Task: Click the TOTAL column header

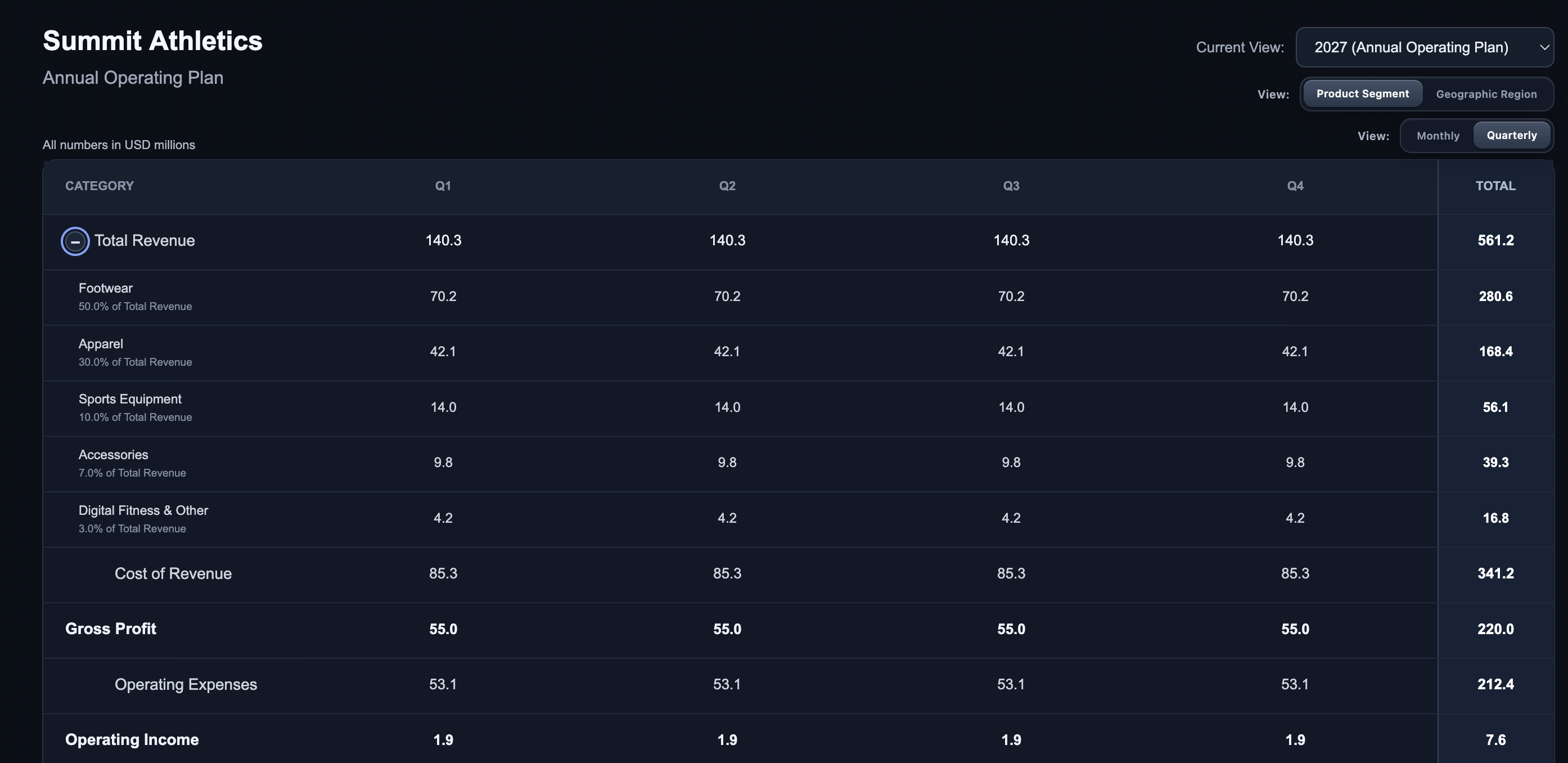Action: (x=1495, y=186)
